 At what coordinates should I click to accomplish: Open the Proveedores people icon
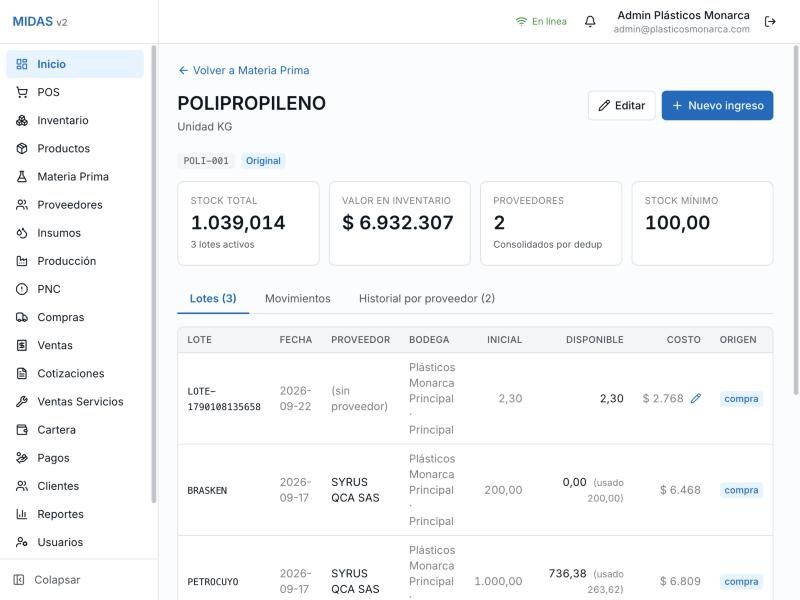[x=21, y=205]
